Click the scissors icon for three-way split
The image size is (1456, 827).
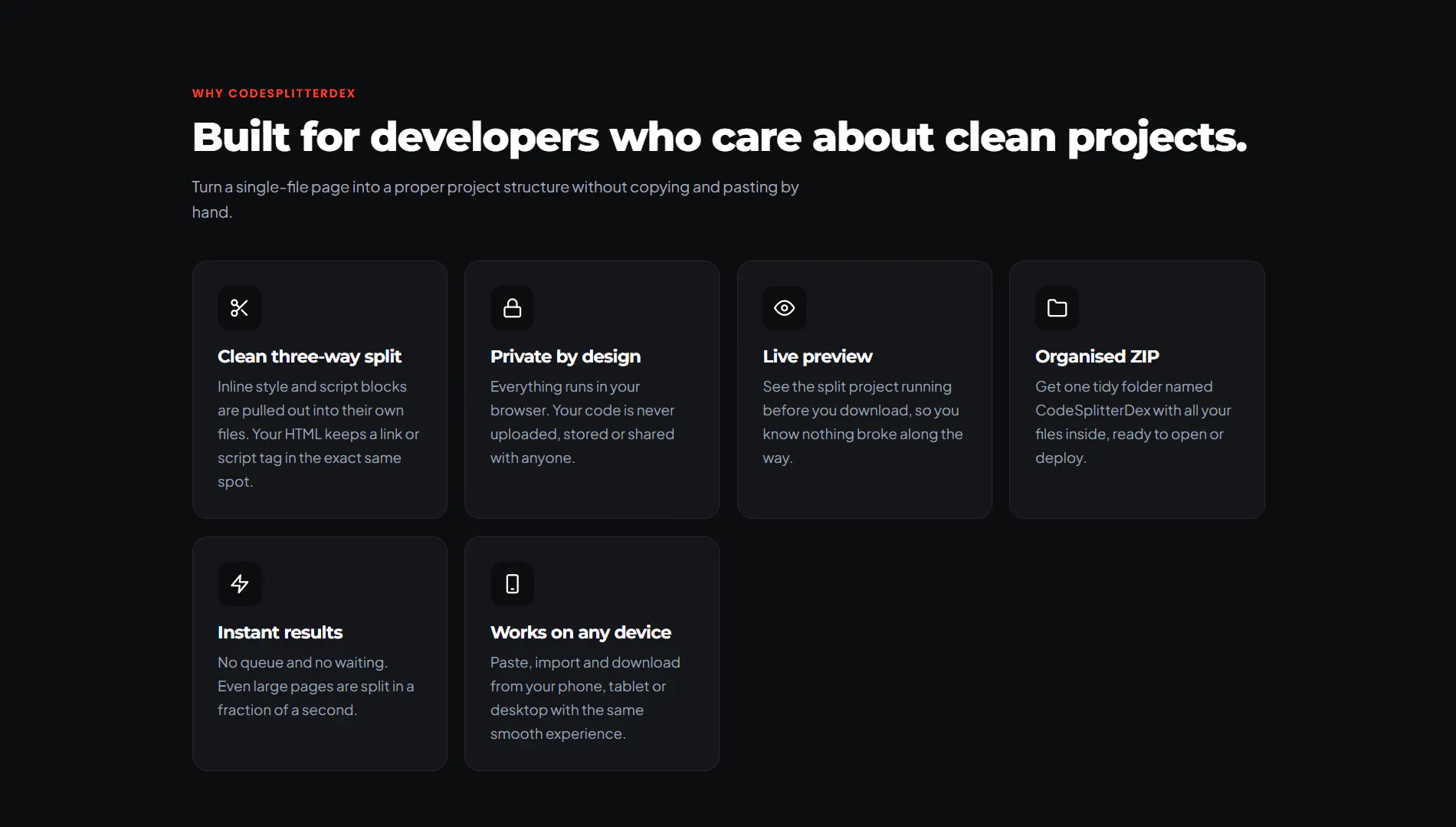pos(240,308)
